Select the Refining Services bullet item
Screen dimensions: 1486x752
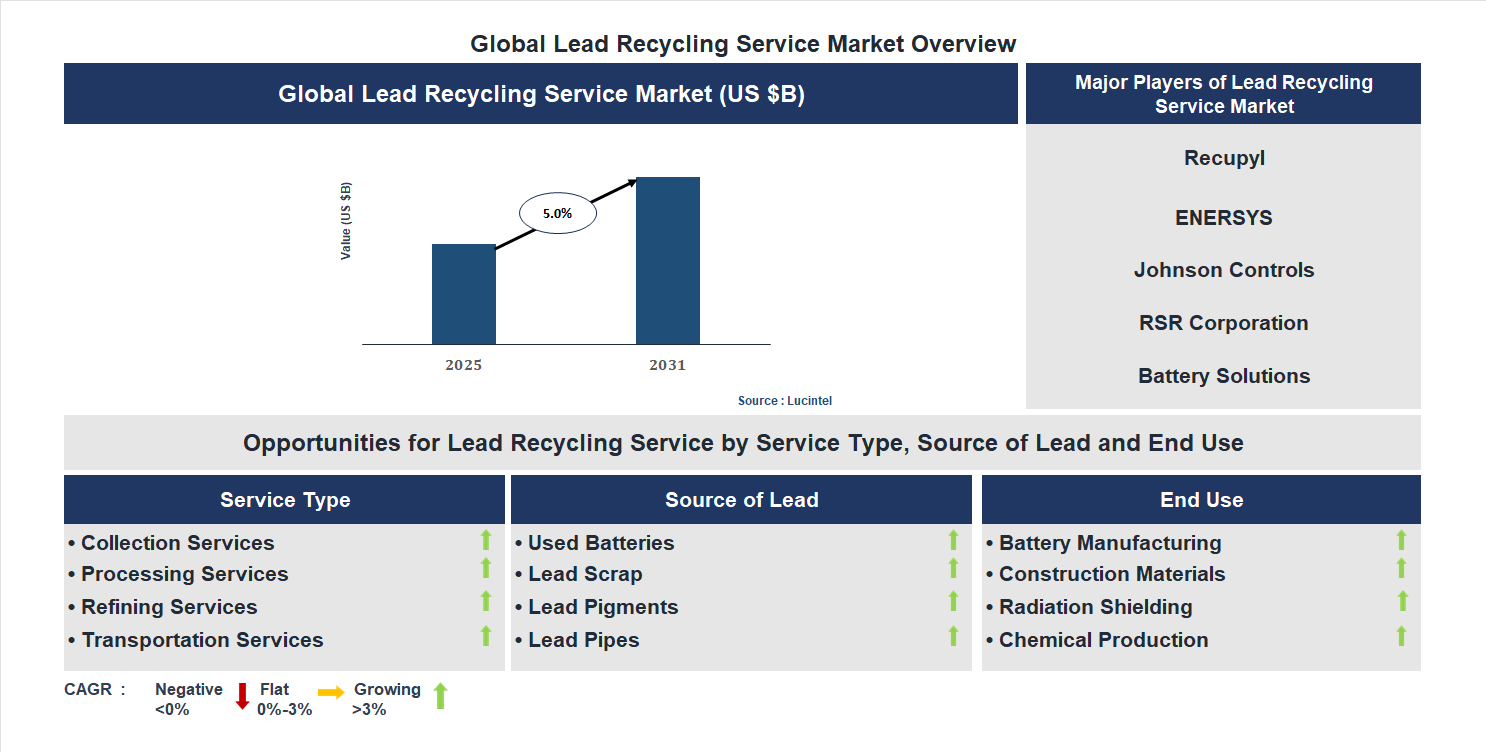pyautogui.click(x=168, y=607)
